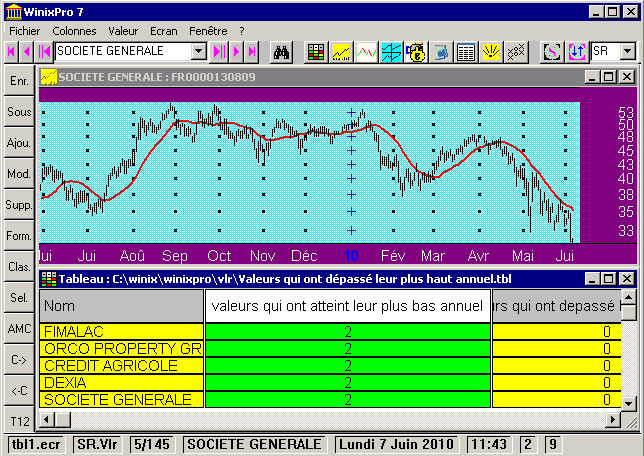Screen dimensions: 644x456
Task: Open the Fichier menu
Action: [x=25, y=31]
